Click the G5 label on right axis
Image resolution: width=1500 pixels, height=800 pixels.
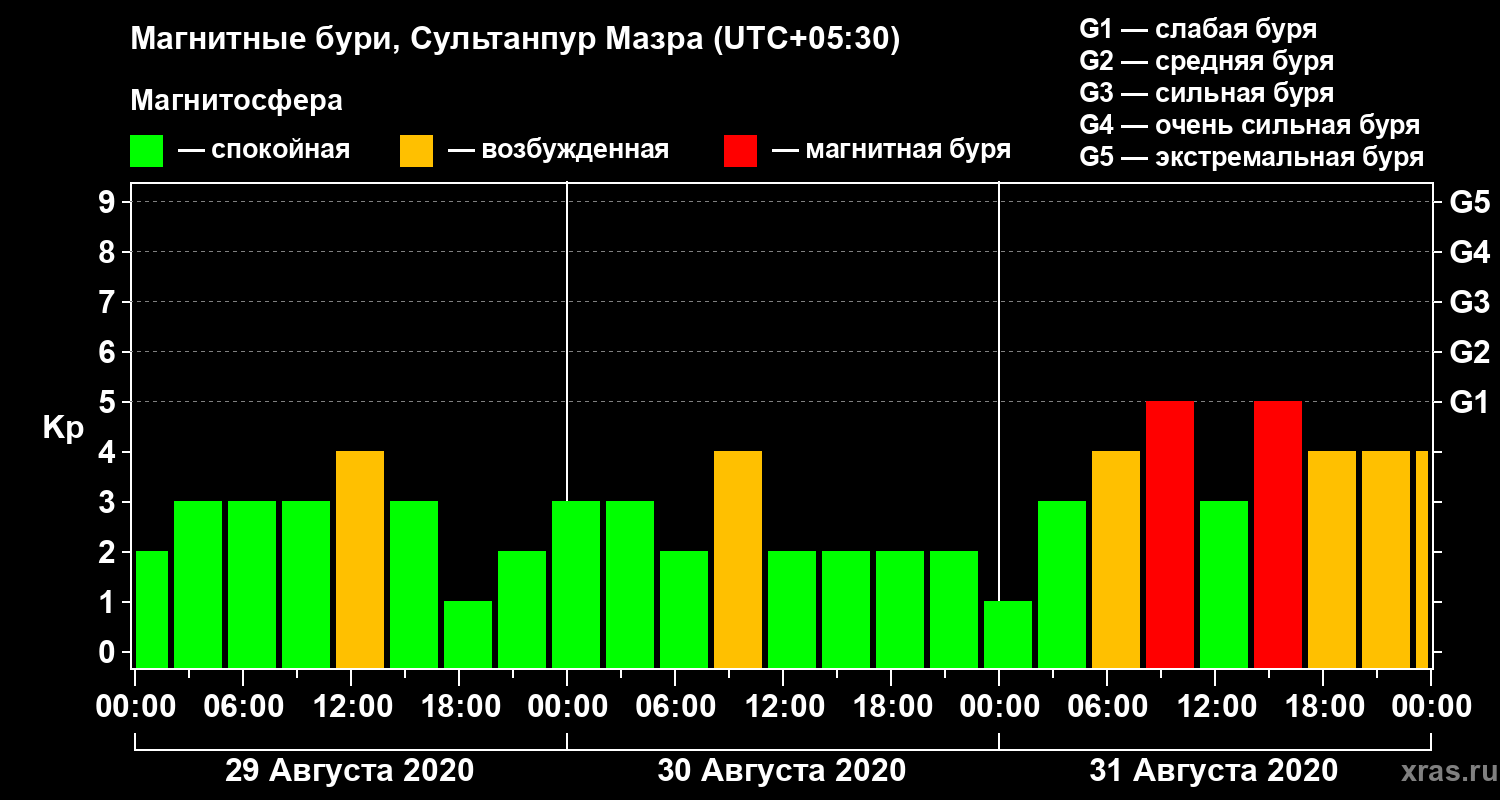[x=1469, y=202]
